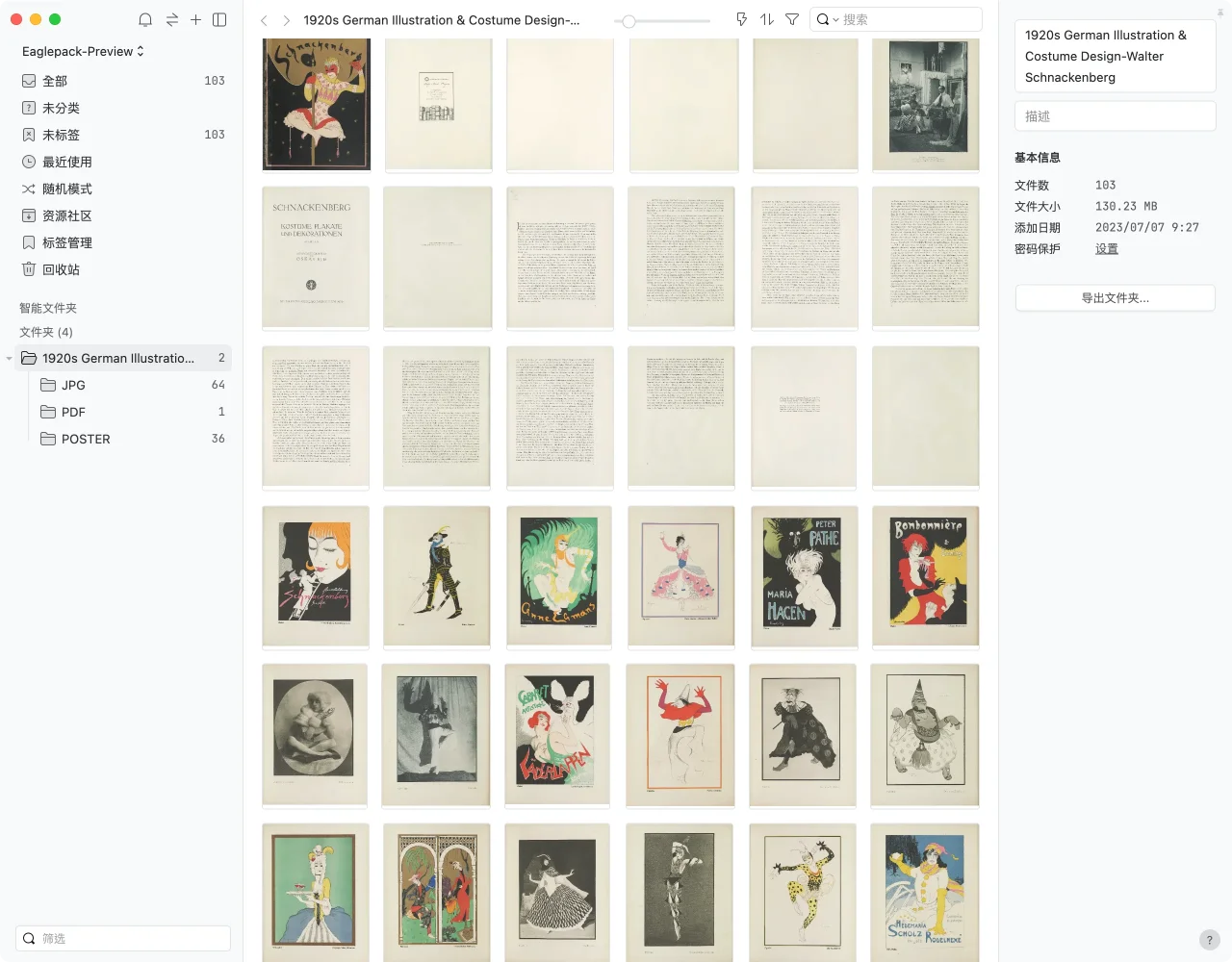Viewport: 1232px width, 962px height.
Task: Click the folder name field in inspector
Action: pyautogui.click(x=1116, y=56)
